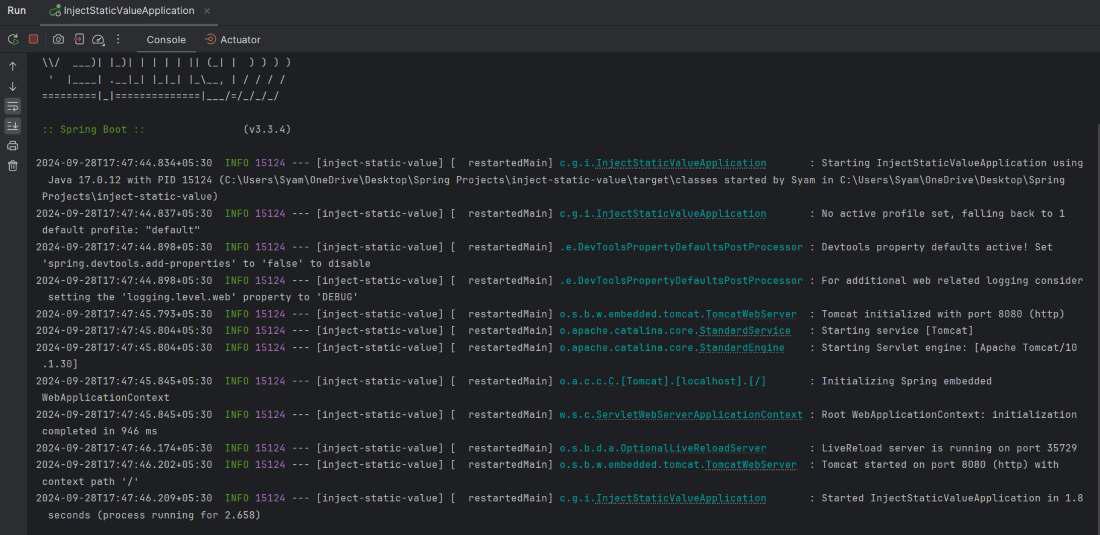Jump down with the down arrow icon
Screen dimensions: 1100x535
pyautogui.click(x=13, y=87)
